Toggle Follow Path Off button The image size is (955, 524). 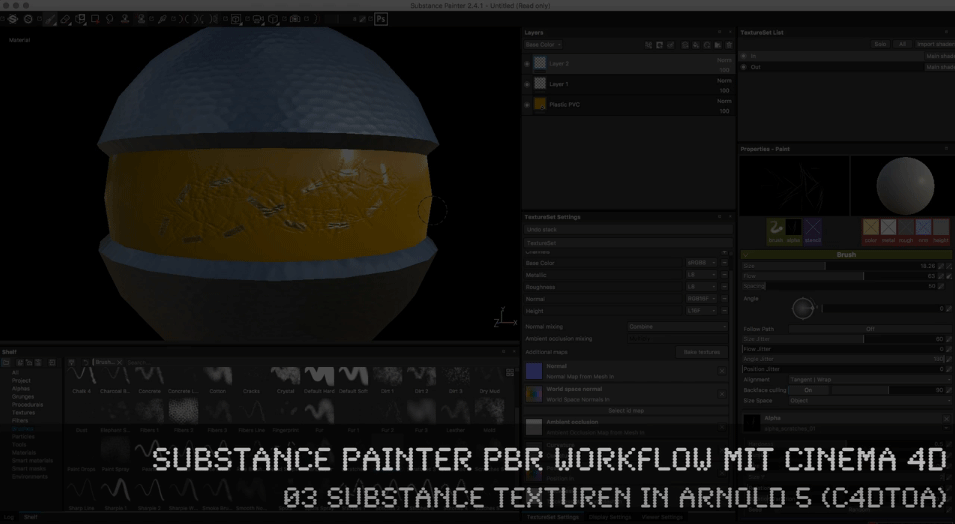tap(870, 329)
